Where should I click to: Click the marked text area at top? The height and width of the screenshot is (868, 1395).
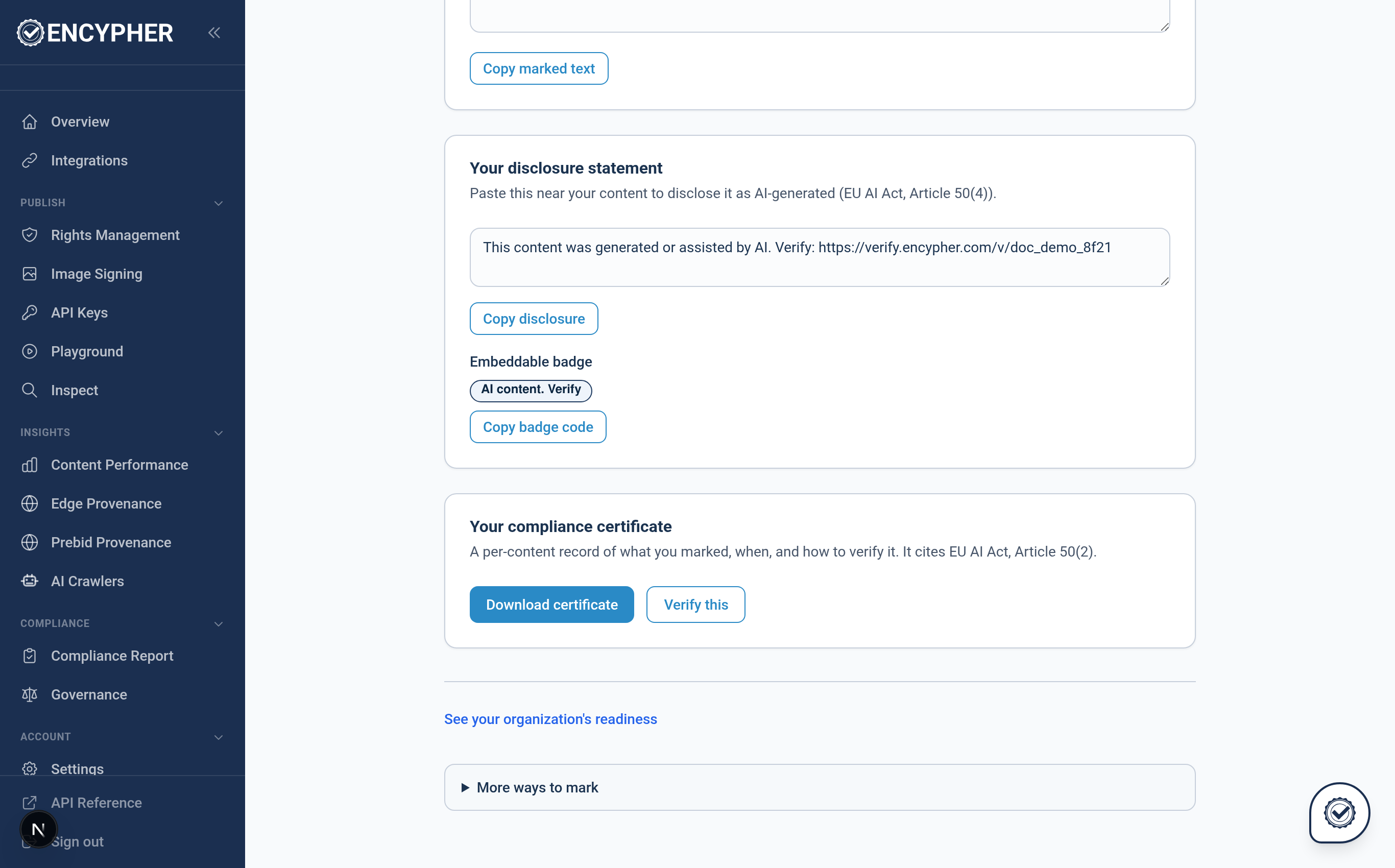pos(819,15)
